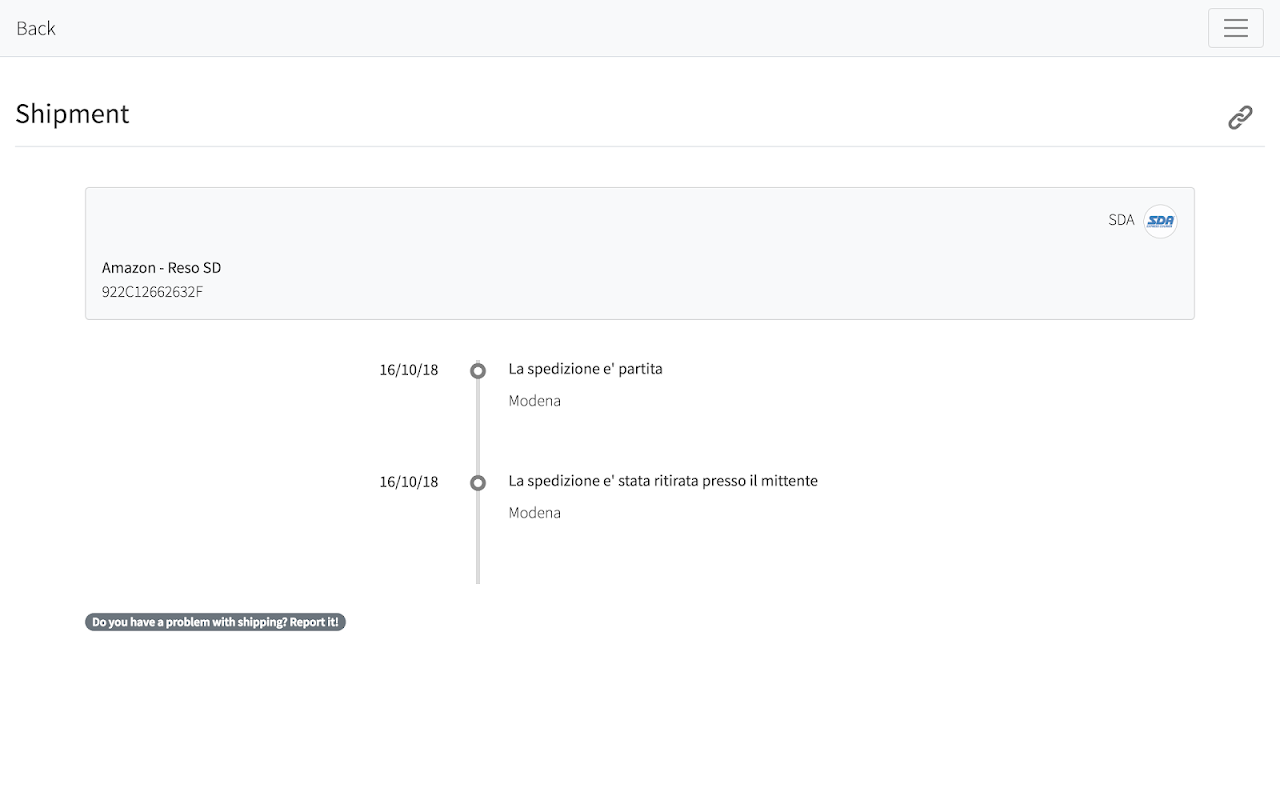Go back using the Back link
Screen dimensions: 1280x800
pos(36,28)
